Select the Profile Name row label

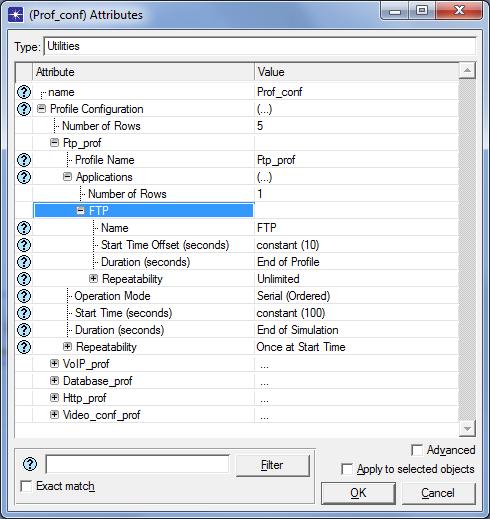coord(105,160)
